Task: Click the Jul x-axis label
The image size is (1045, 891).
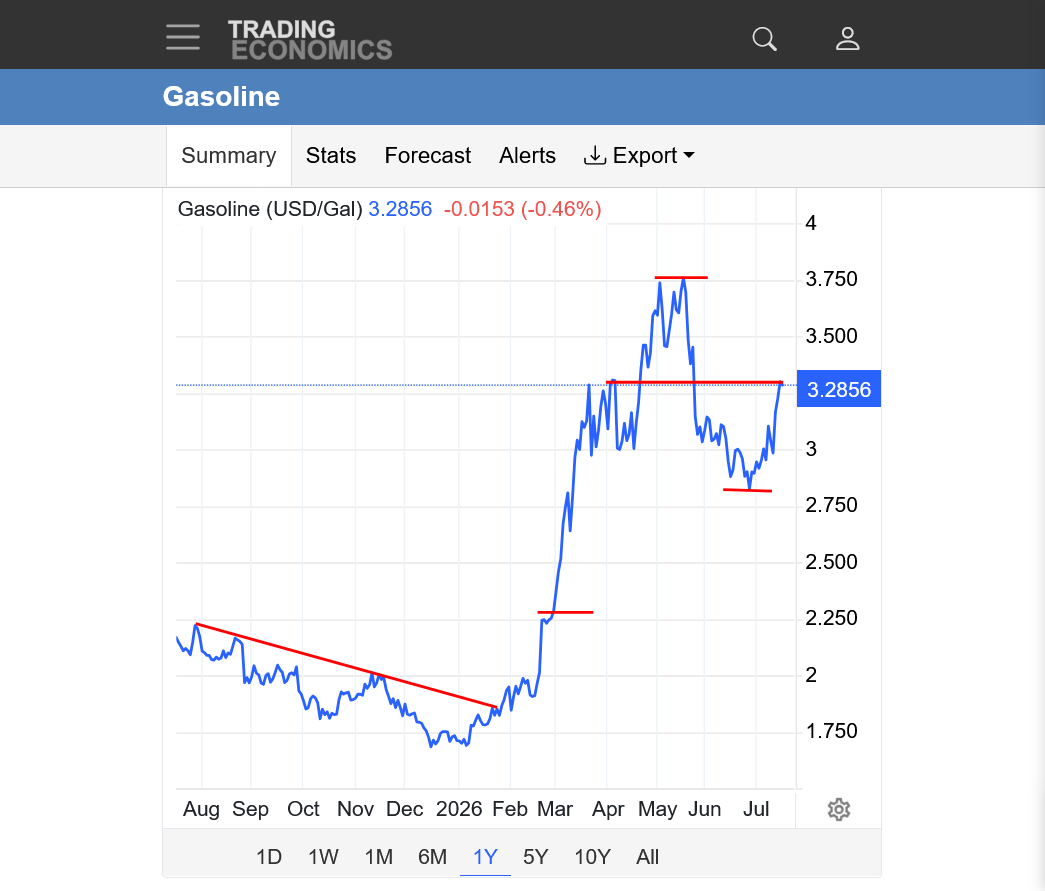Action: click(x=756, y=809)
